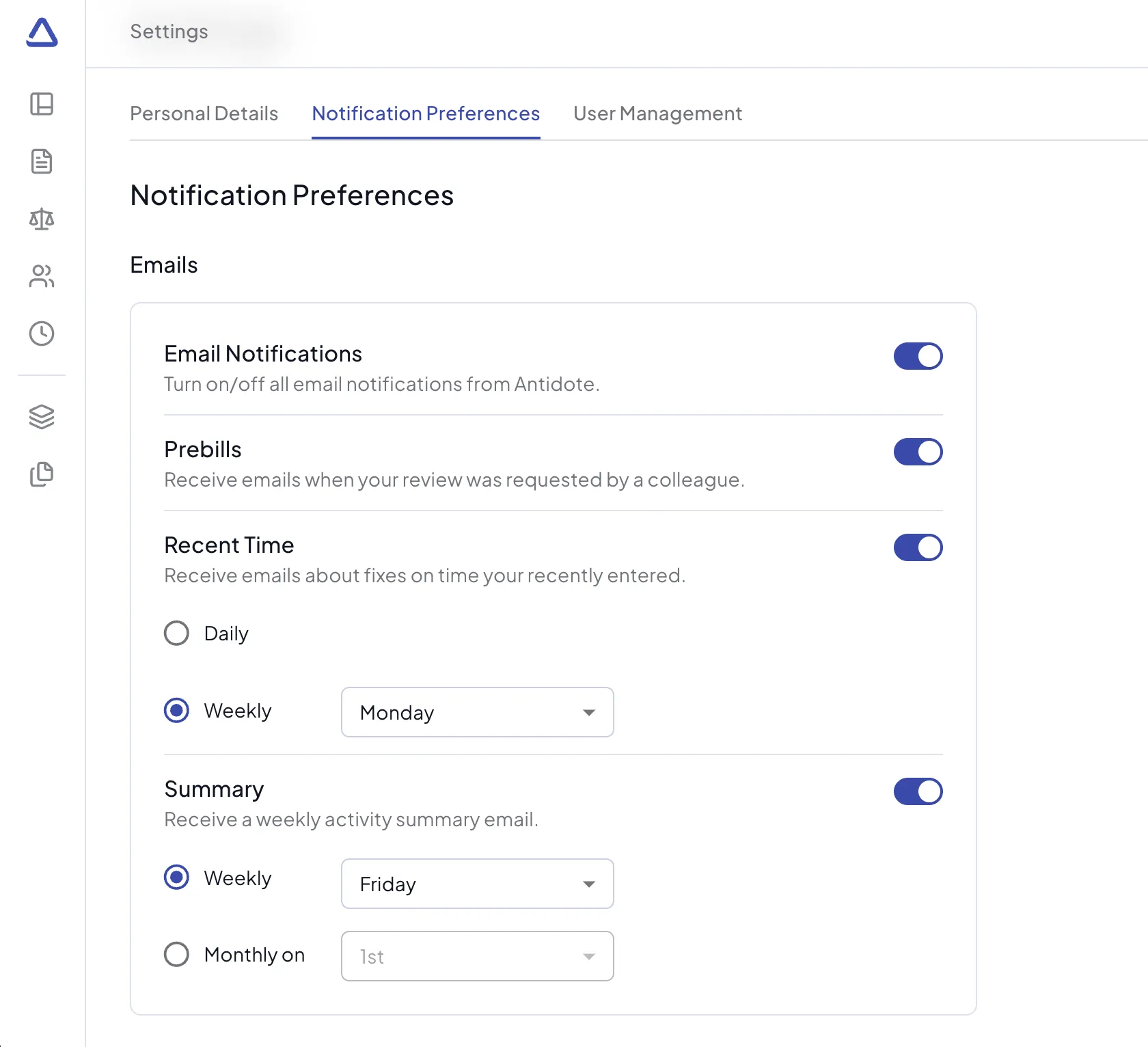Select the layers stack icon

coord(42,417)
